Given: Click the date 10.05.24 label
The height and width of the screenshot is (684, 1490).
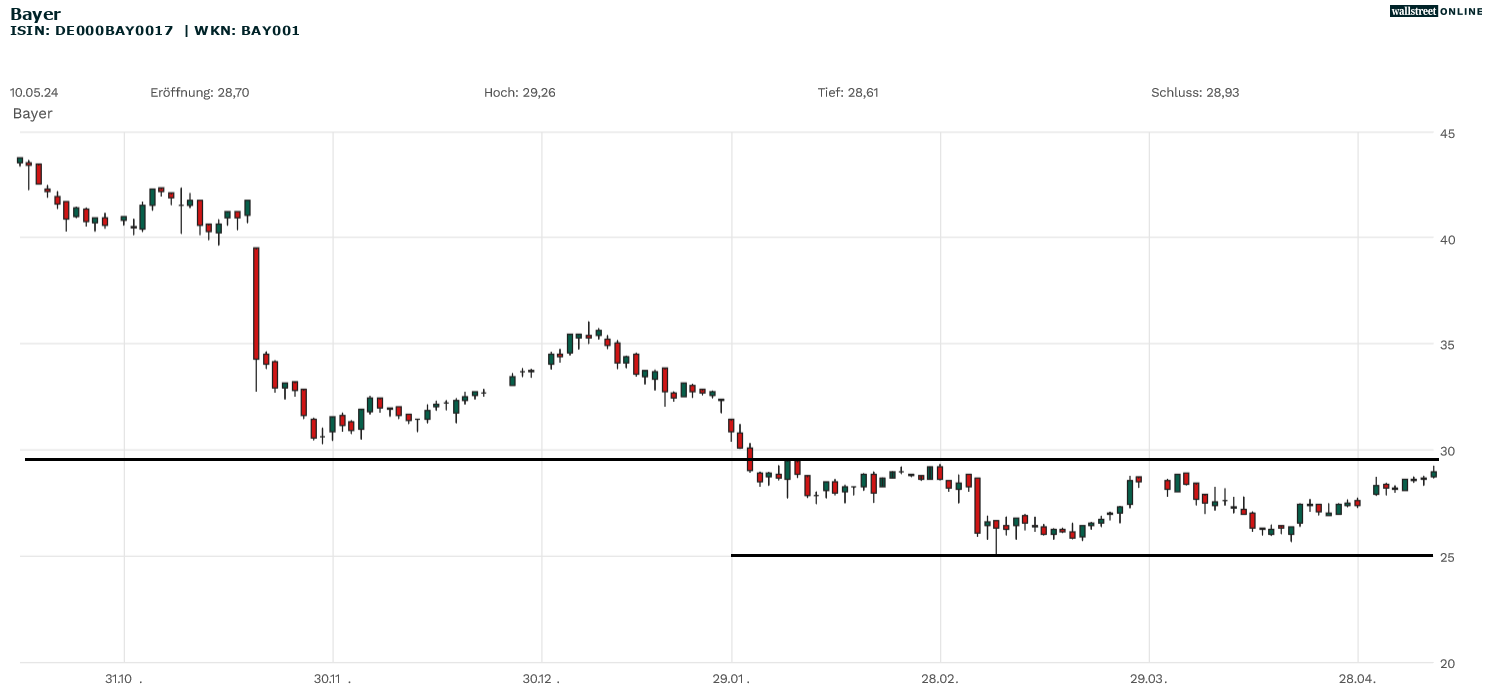Looking at the screenshot, I should pyautogui.click(x=34, y=92).
